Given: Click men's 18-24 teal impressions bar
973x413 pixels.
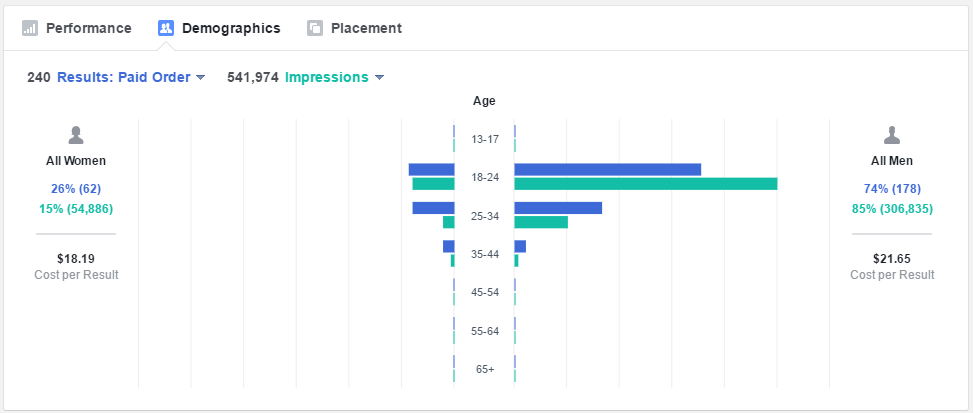Looking at the screenshot, I should tap(645, 184).
